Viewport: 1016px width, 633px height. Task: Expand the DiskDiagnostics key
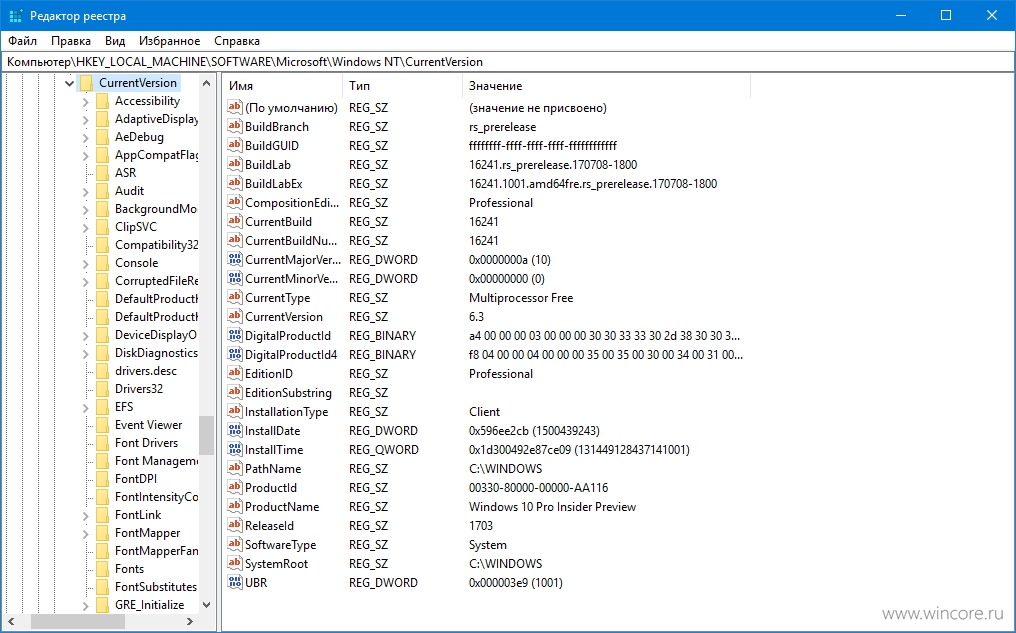pyautogui.click(x=86, y=353)
